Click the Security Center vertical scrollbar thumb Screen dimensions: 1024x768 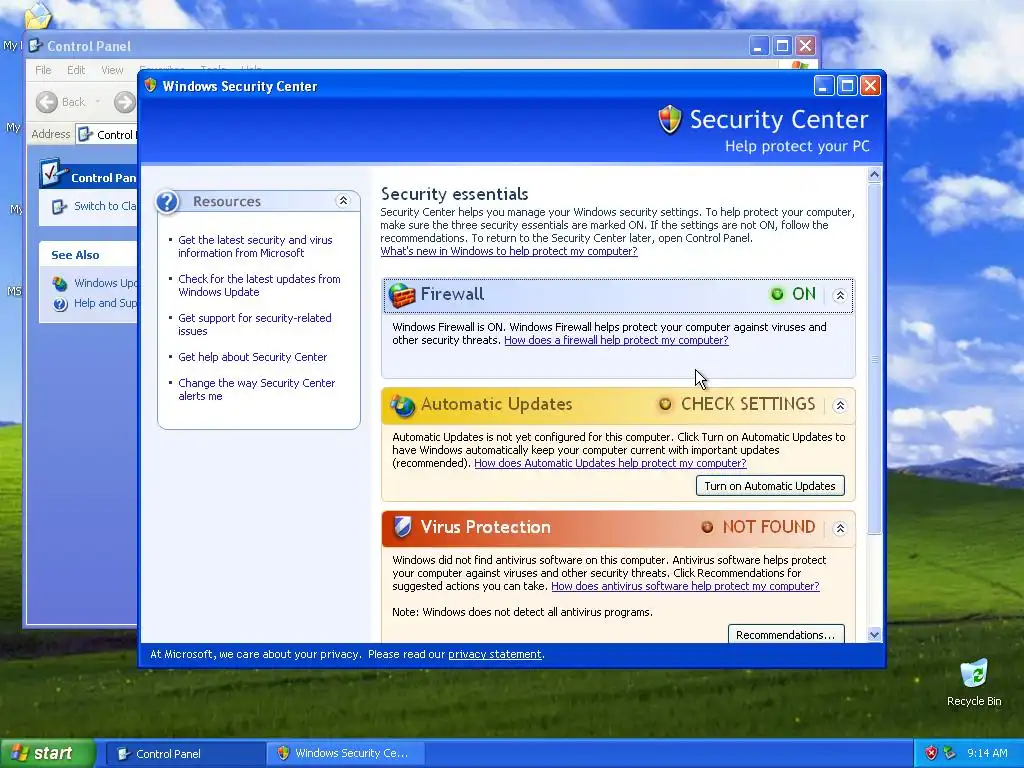click(x=874, y=359)
